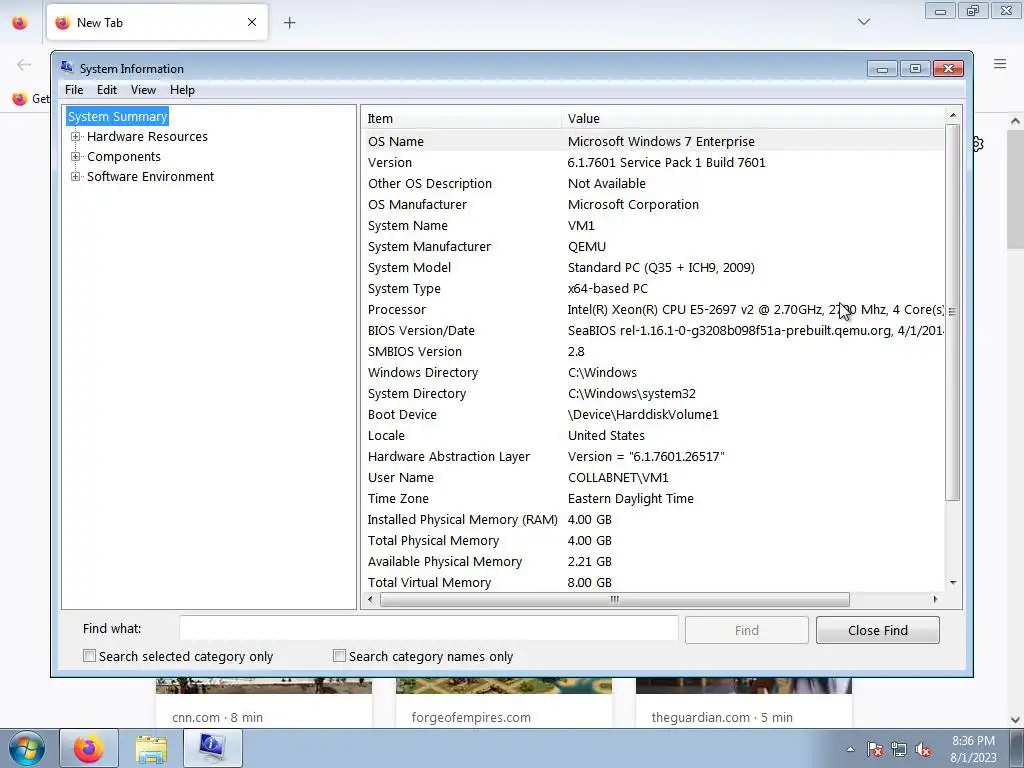Open the View menu in System Information

coord(143,90)
